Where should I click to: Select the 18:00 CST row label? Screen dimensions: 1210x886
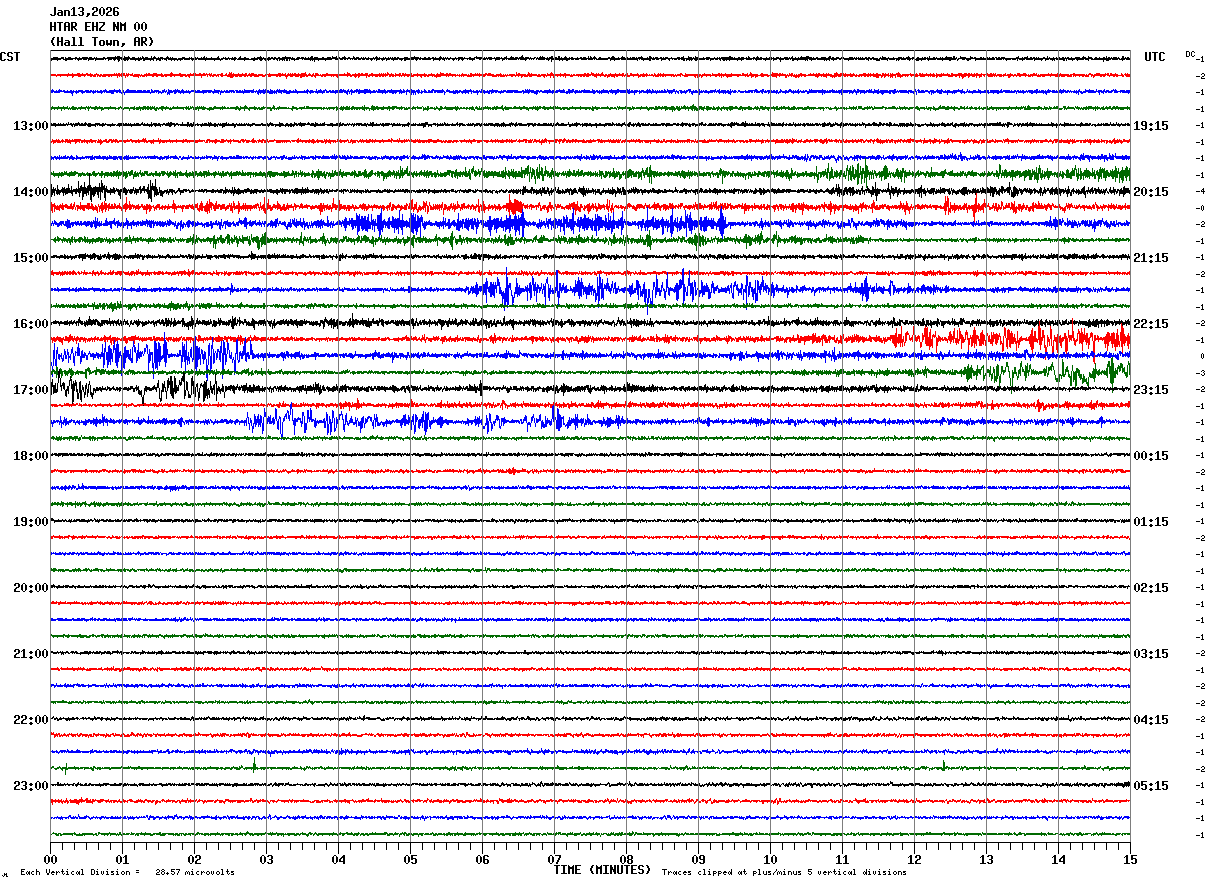point(30,456)
